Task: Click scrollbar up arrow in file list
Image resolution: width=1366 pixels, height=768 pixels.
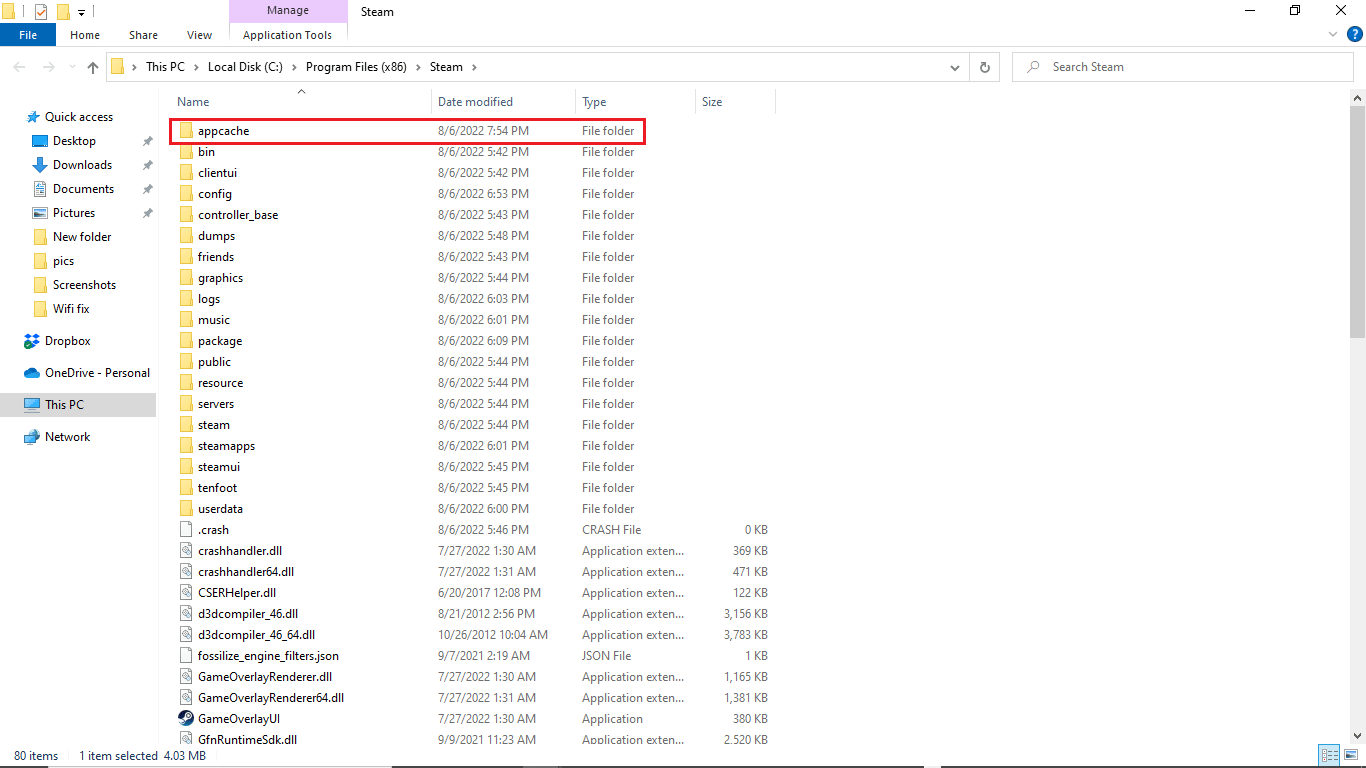Action: click(1357, 97)
